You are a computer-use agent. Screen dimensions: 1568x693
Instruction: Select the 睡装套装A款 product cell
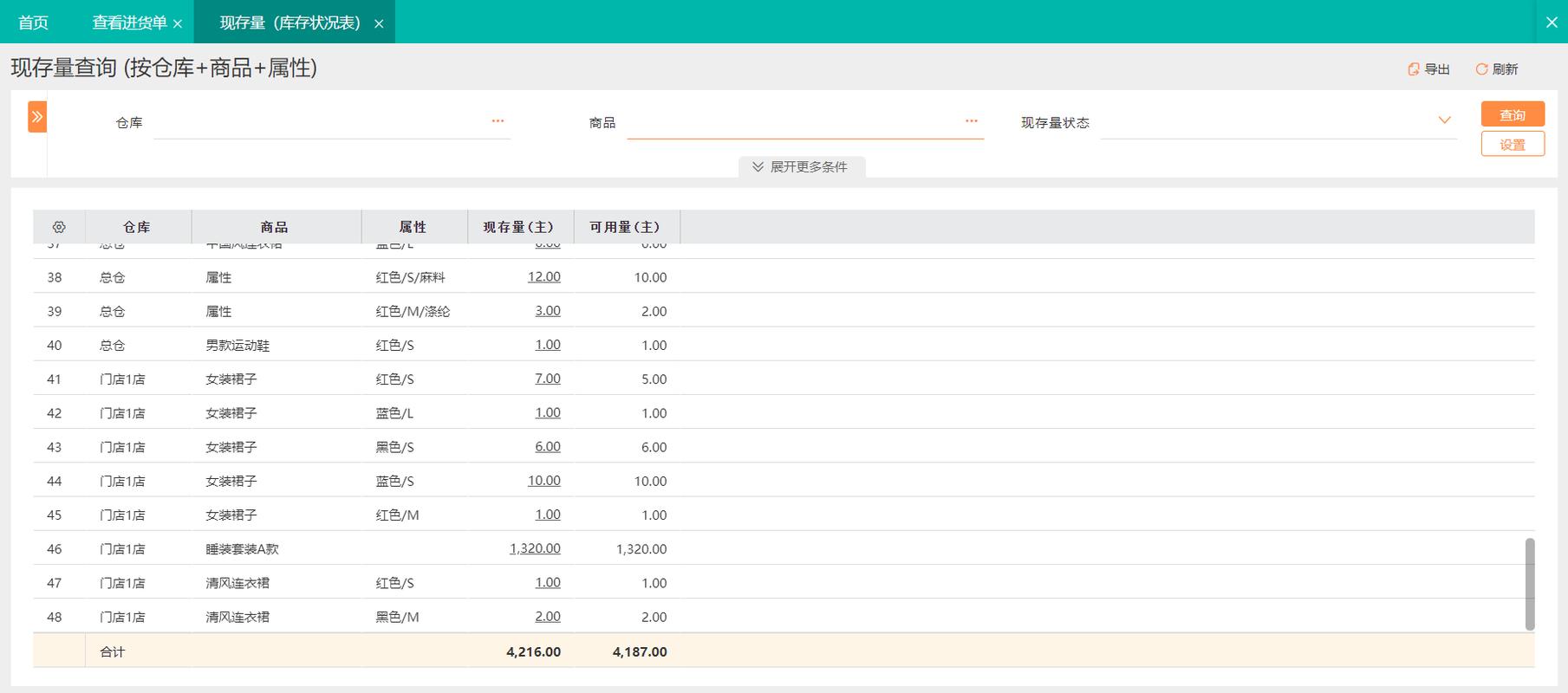pos(242,549)
